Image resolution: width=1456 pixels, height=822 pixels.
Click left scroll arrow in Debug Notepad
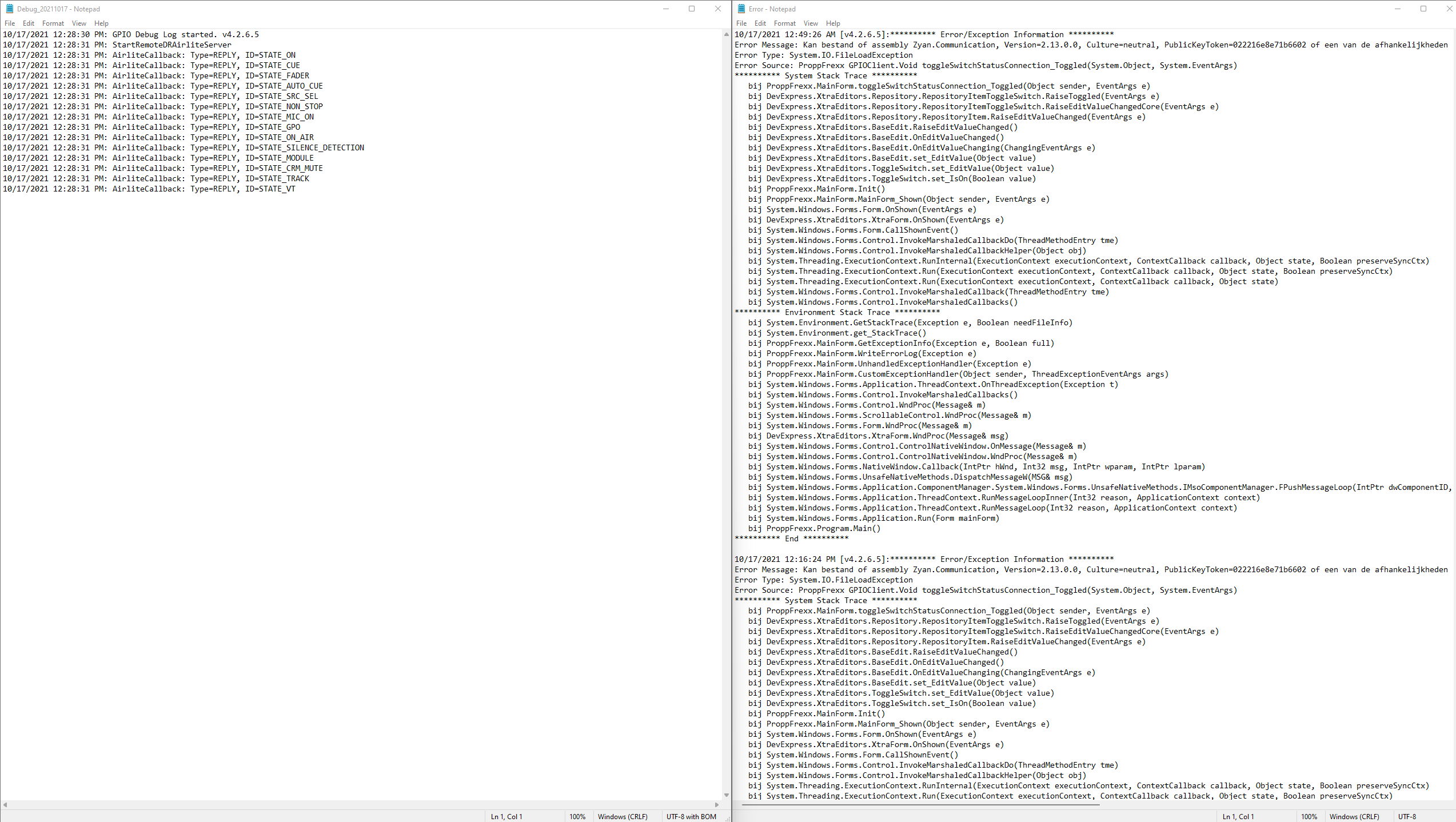[5, 804]
